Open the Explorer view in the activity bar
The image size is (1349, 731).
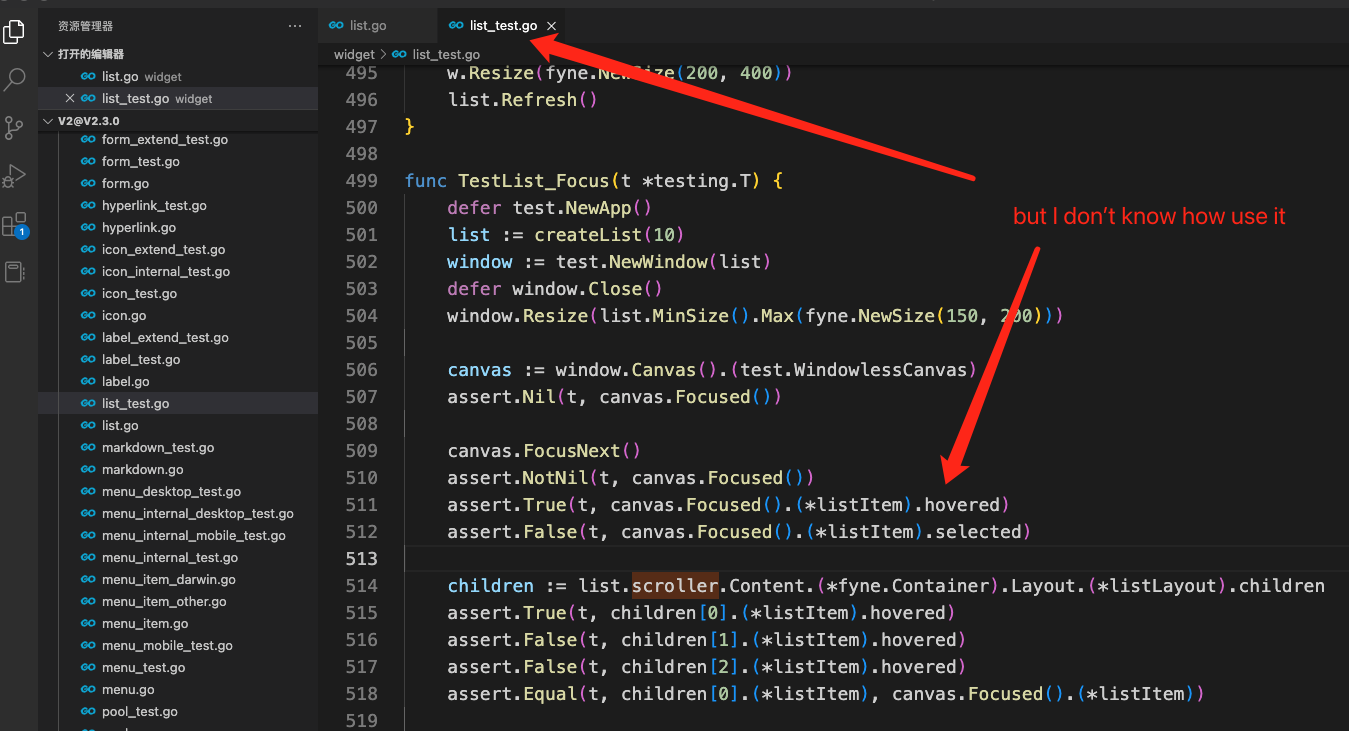(14, 31)
